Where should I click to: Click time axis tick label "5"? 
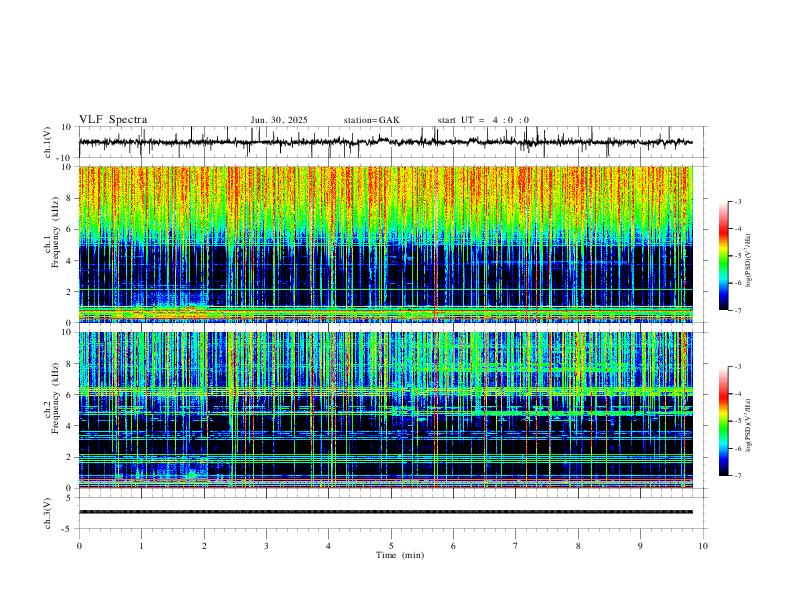pos(391,546)
